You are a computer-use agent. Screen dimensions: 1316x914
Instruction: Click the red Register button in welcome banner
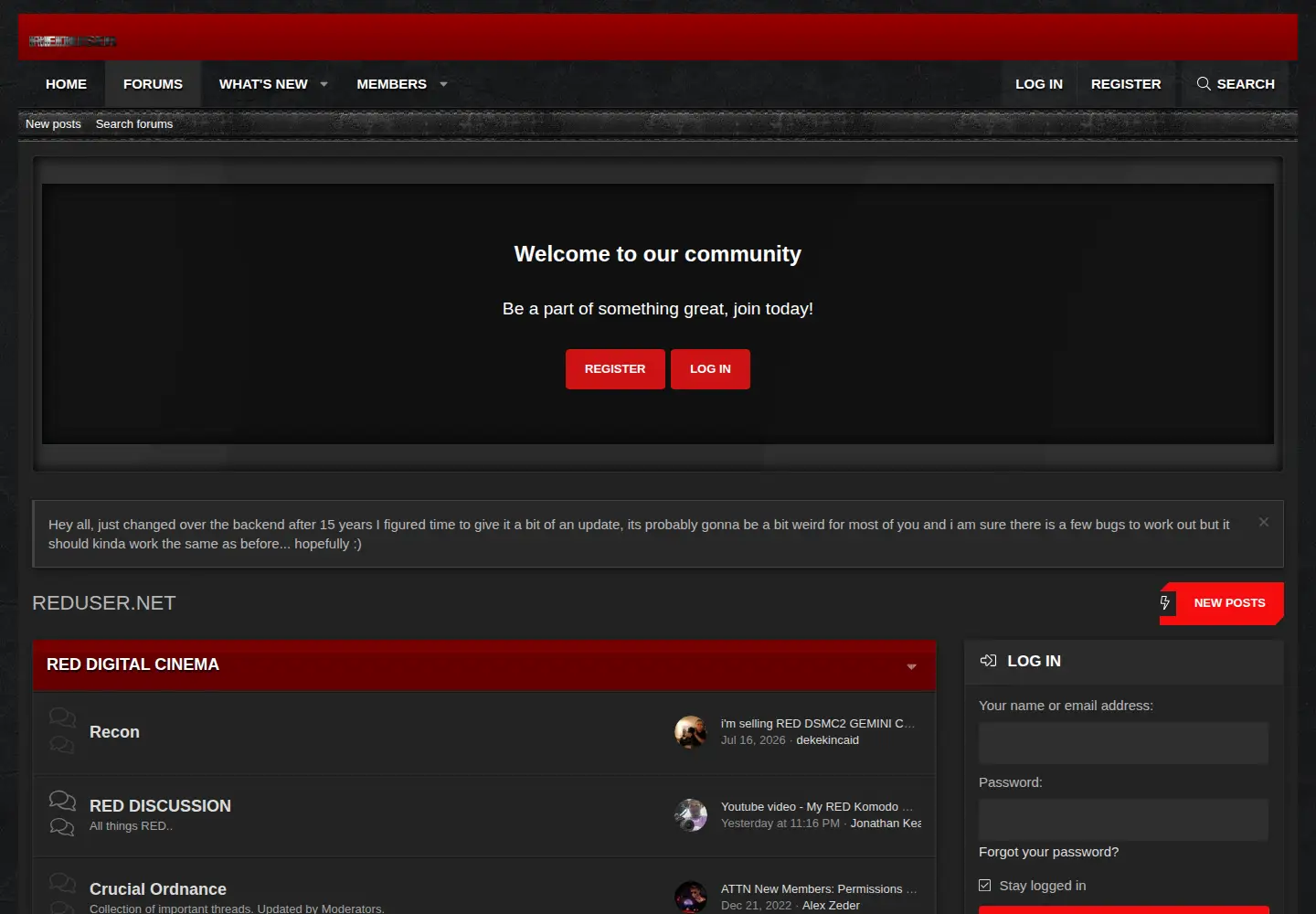click(x=615, y=369)
